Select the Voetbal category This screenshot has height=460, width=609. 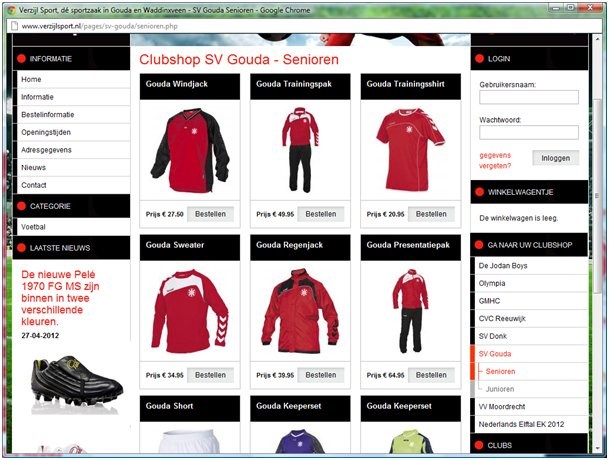[x=34, y=227]
